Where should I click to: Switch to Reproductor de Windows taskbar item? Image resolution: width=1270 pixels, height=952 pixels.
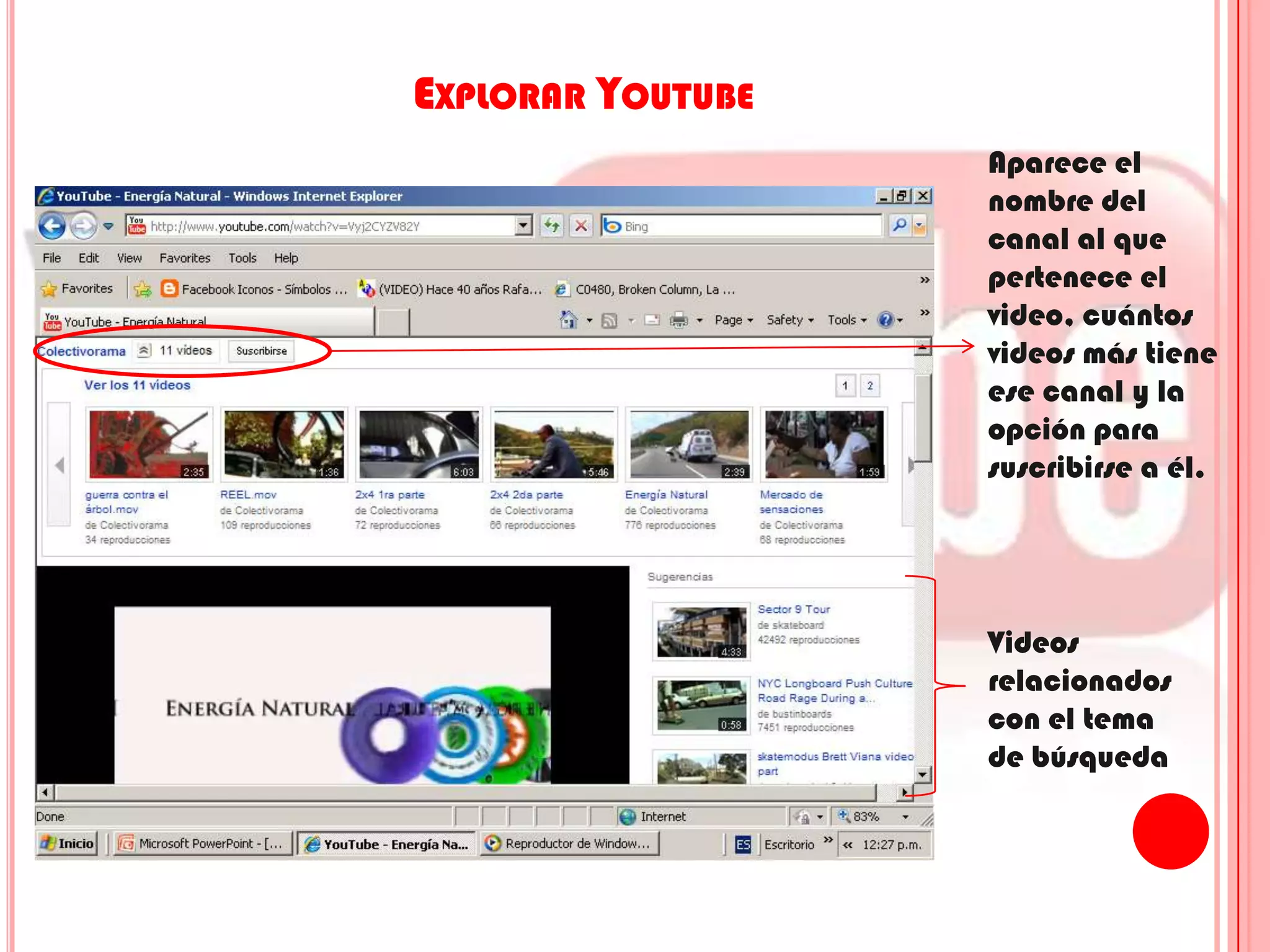[x=569, y=844]
